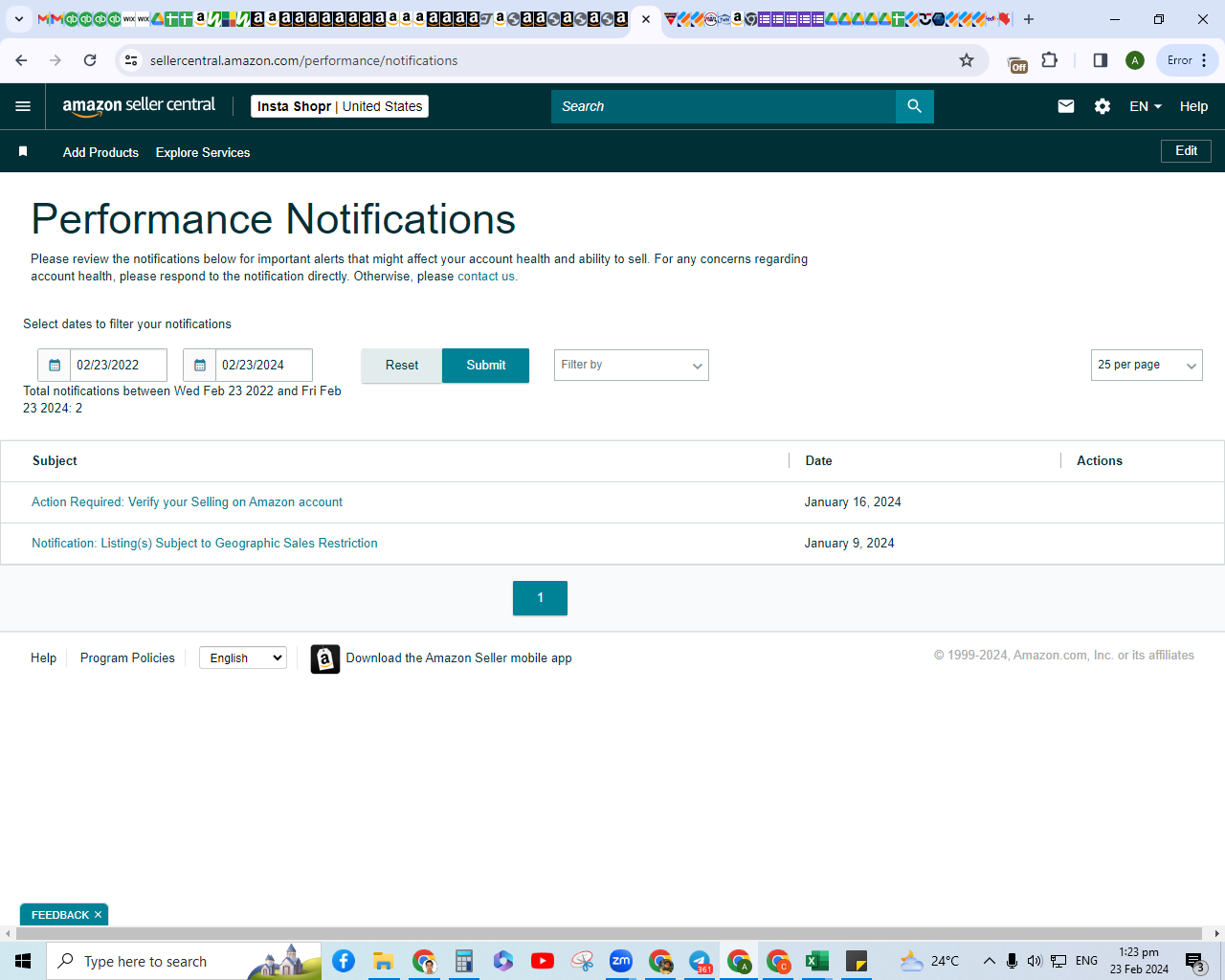Click the bookmark flag icon

point(23,152)
